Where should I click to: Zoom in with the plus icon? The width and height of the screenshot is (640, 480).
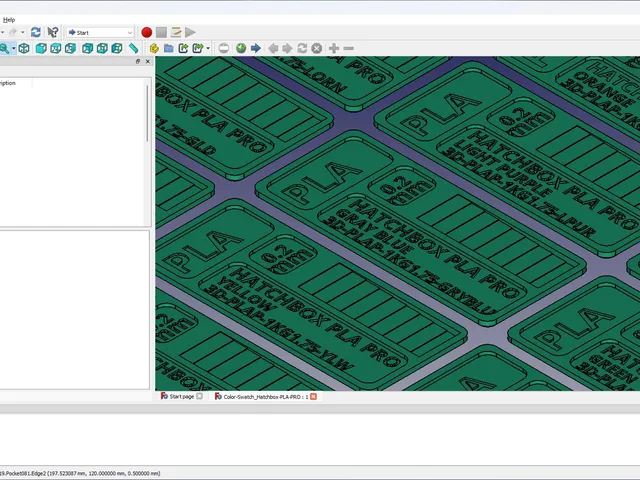point(334,49)
